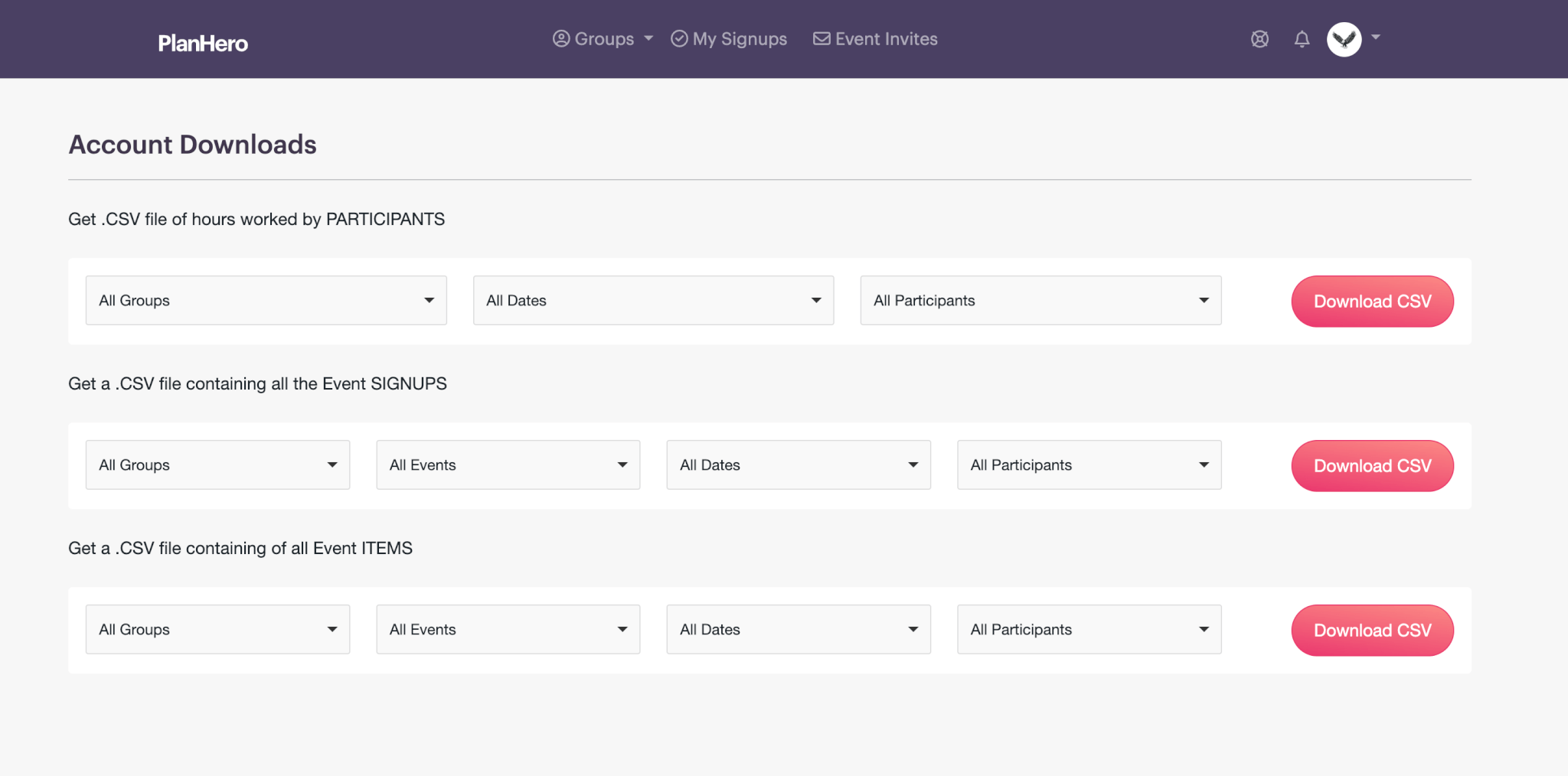Open the Groups menu
This screenshot has width=1568, height=776.
click(603, 39)
